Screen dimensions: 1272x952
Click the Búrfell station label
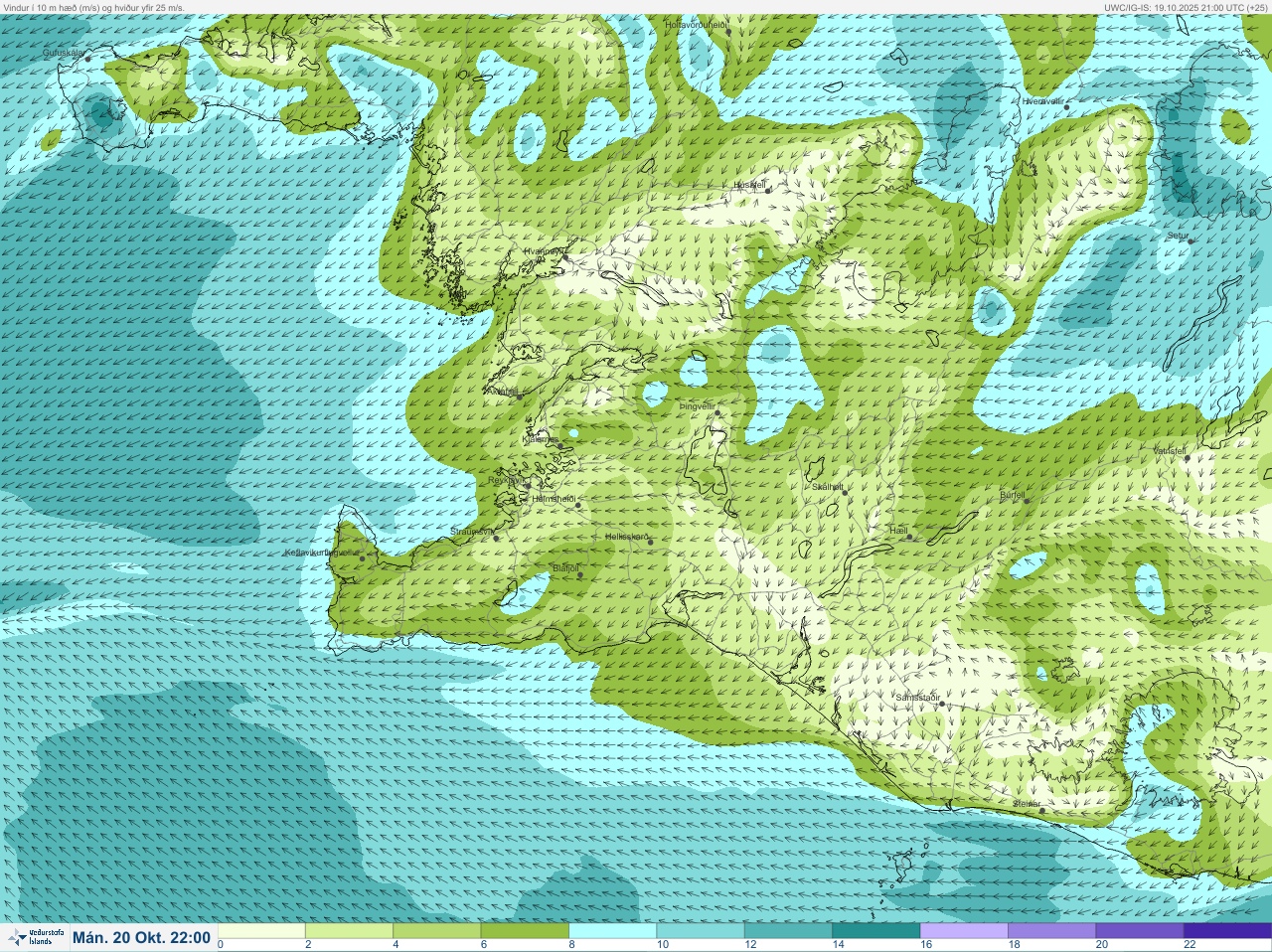point(1012,494)
